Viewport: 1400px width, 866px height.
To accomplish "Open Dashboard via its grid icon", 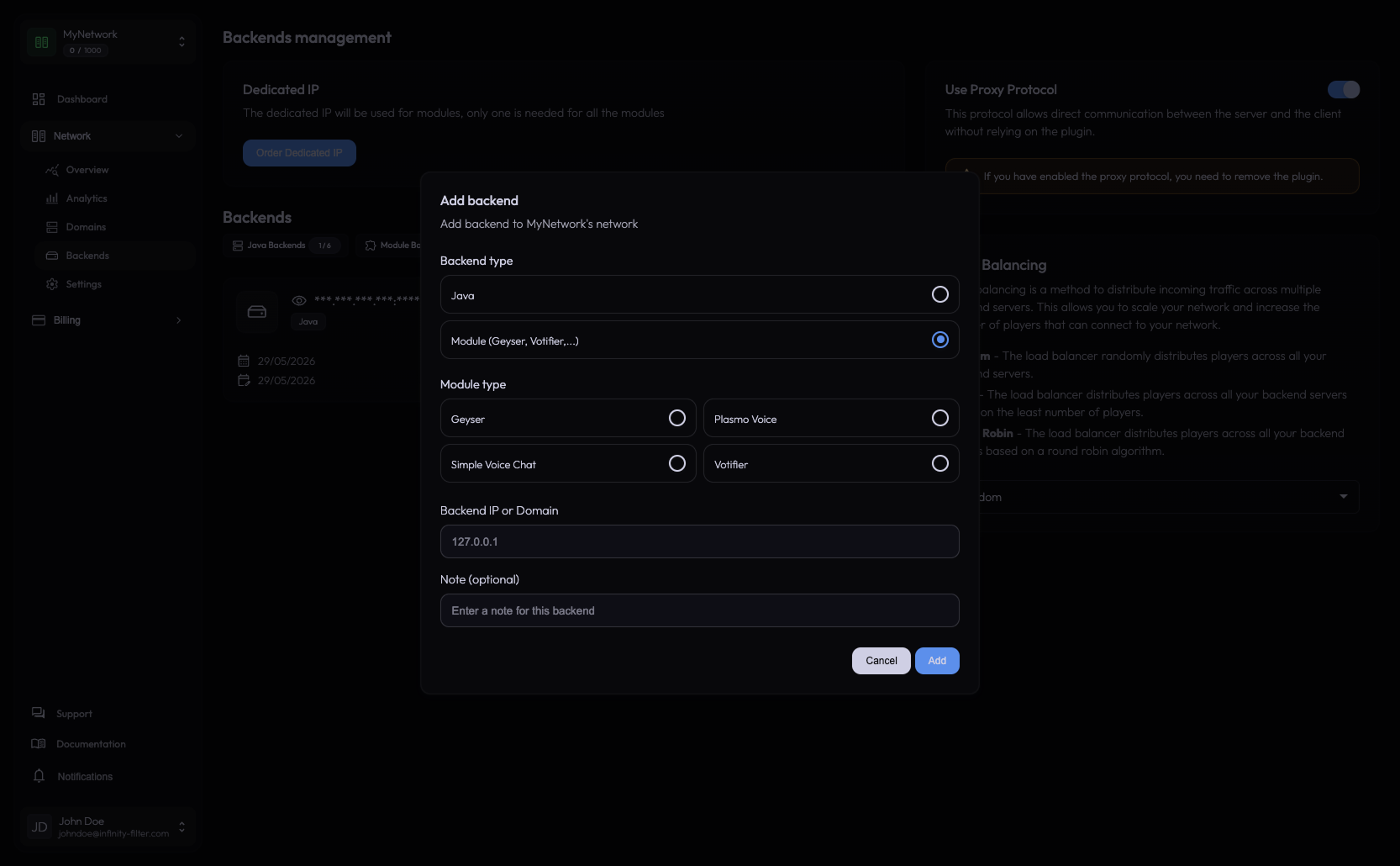I will (39, 99).
